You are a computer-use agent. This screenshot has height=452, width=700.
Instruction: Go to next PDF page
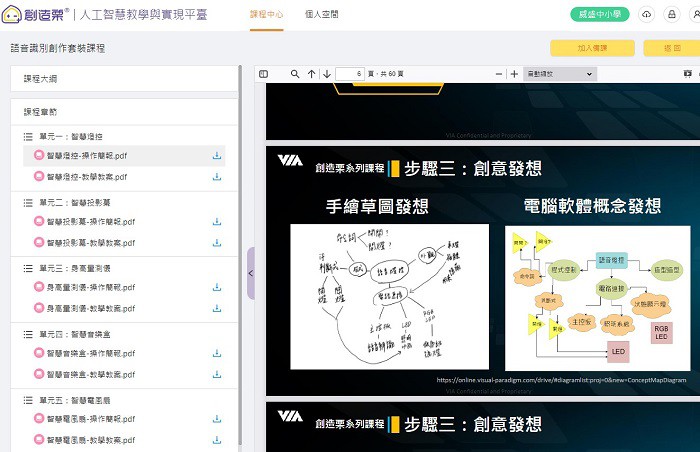coord(327,74)
